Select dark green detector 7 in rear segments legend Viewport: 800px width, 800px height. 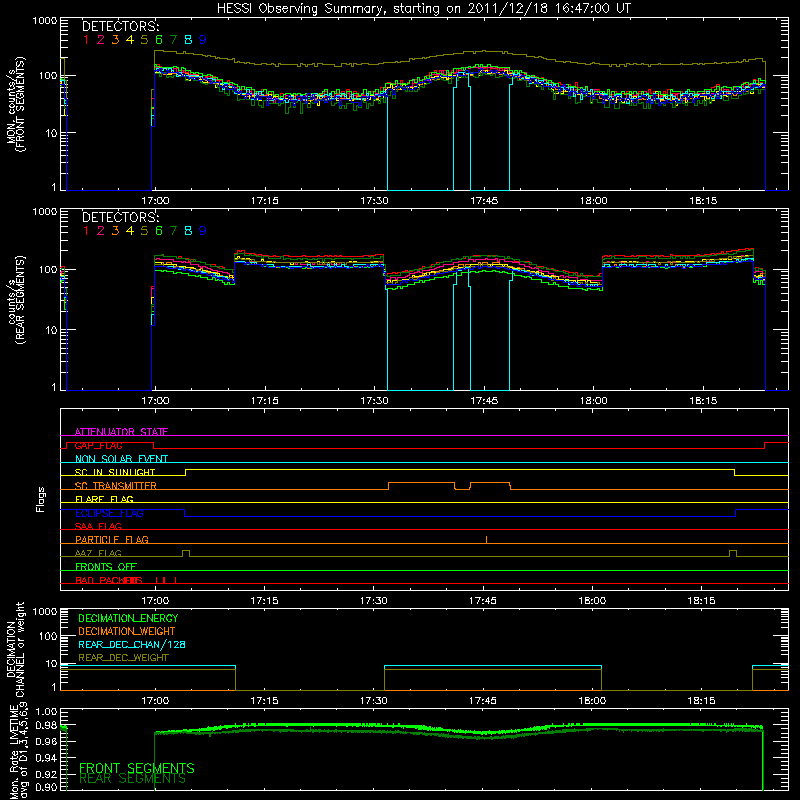click(173, 231)
